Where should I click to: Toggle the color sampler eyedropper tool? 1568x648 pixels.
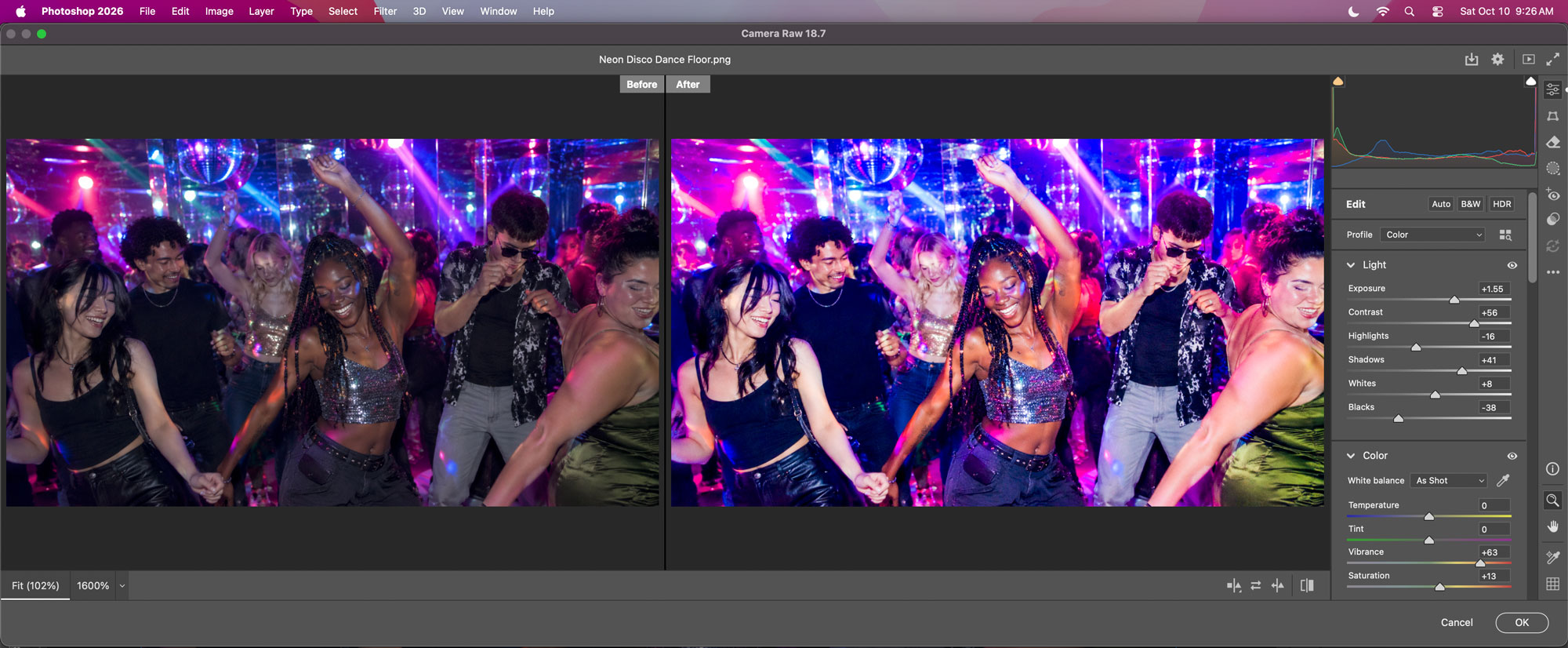point(1552,557)
